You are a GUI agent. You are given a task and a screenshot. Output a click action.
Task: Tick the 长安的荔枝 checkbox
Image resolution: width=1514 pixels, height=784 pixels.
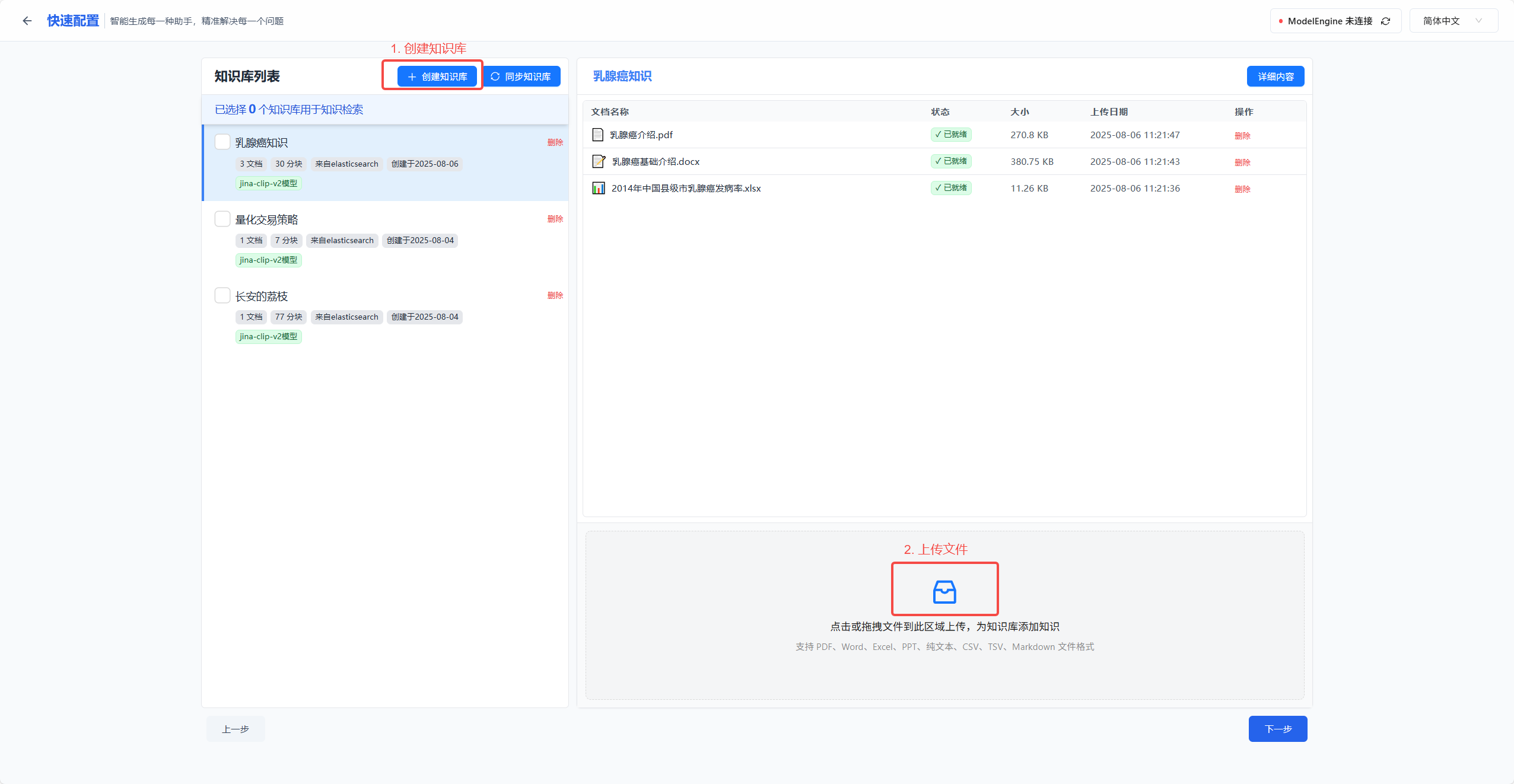tap(222, 295)
